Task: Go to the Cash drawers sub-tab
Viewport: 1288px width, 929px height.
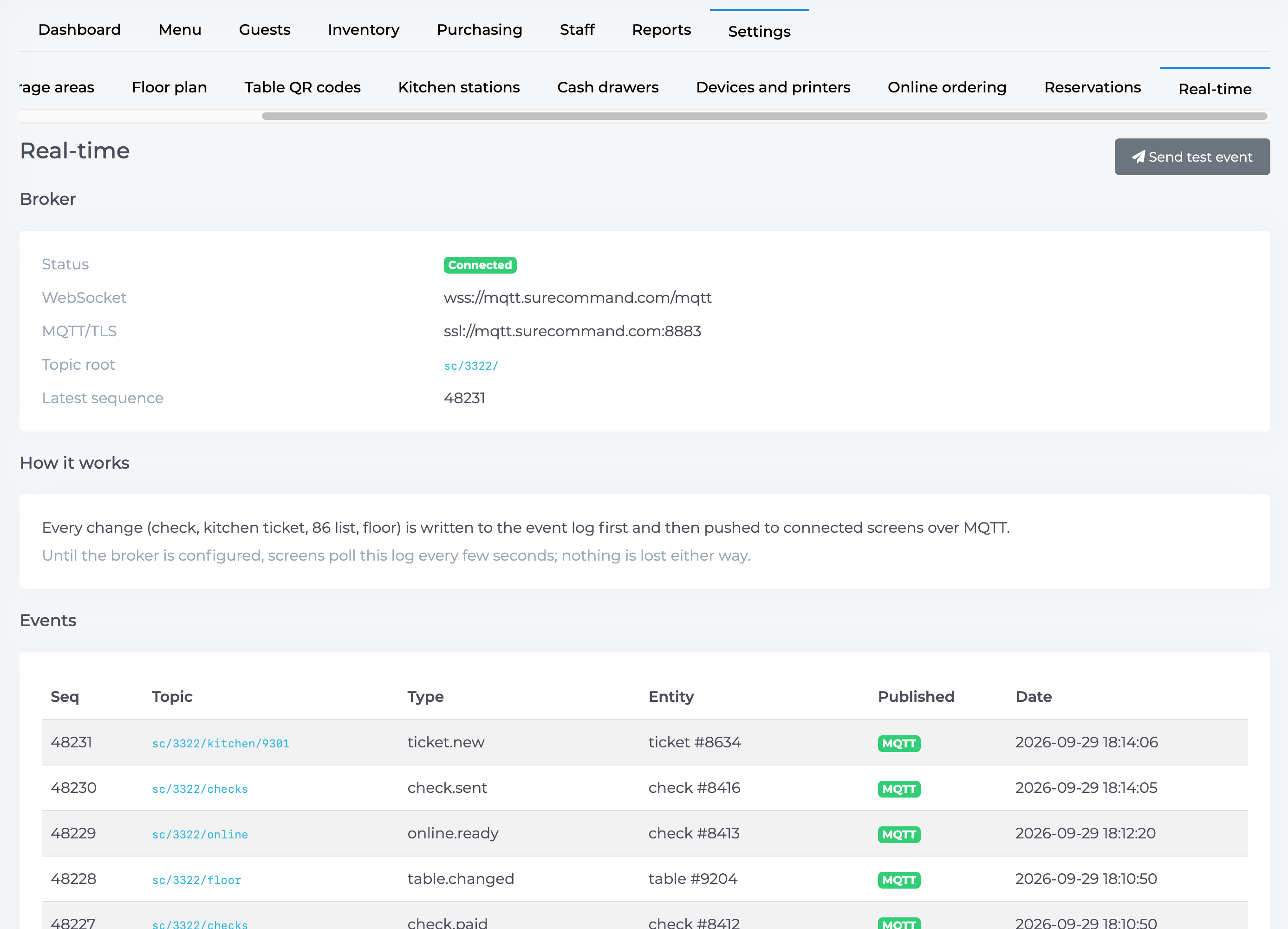Action: 608,87
